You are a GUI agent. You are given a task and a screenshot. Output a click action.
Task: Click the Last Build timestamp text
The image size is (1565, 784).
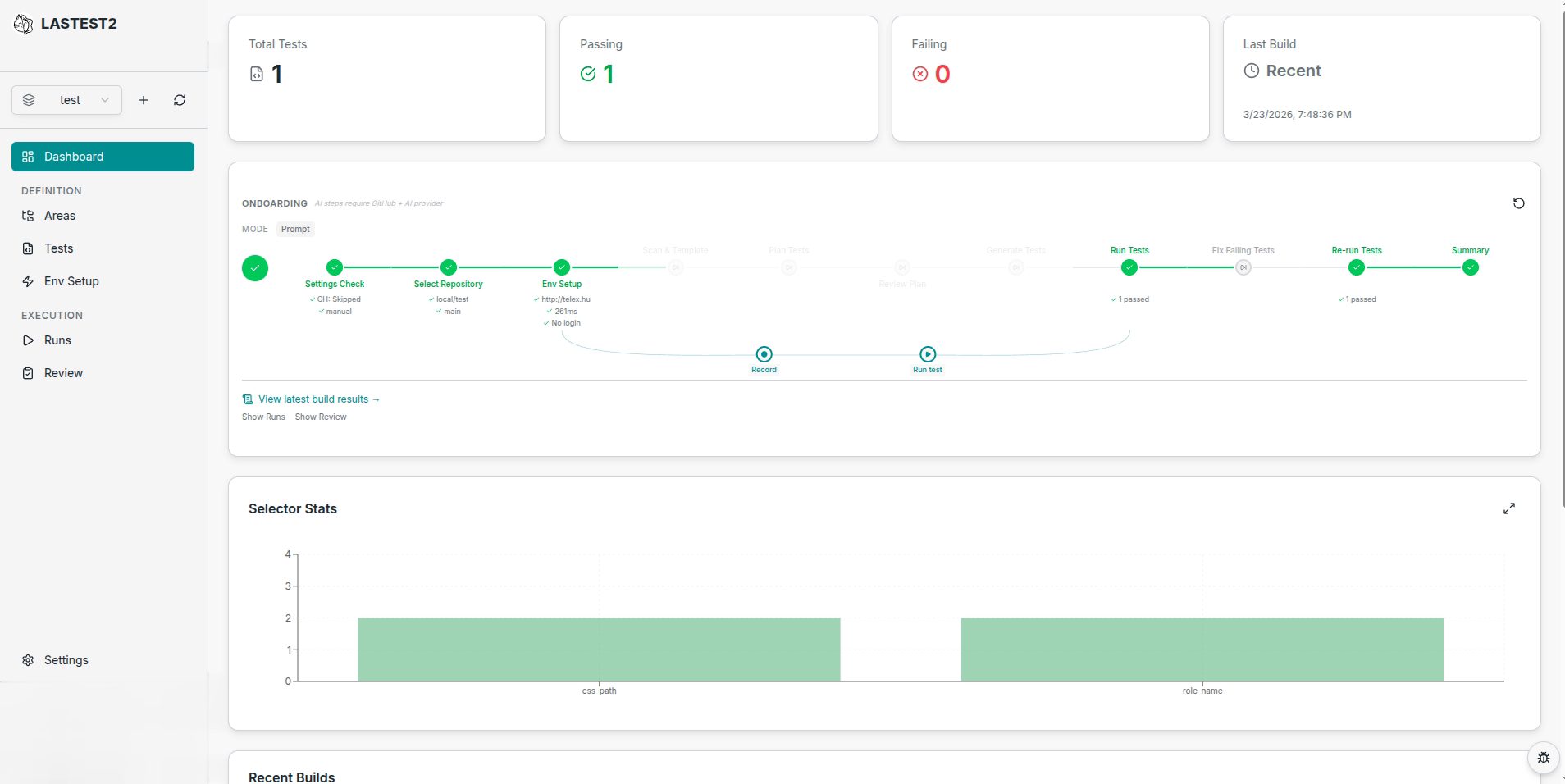click(1297, 115)
